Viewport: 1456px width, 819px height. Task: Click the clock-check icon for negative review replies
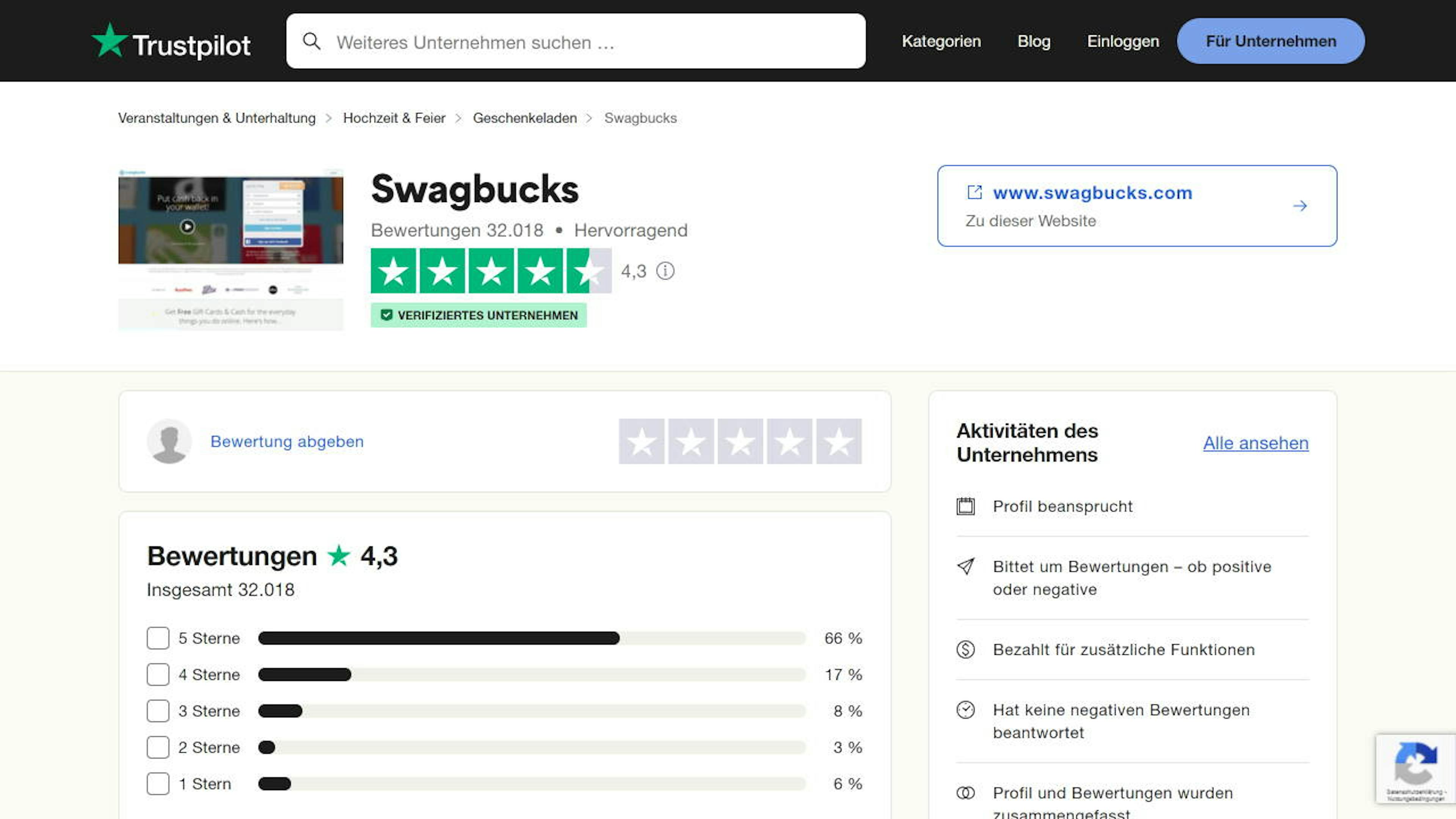[x=965, y=709]
